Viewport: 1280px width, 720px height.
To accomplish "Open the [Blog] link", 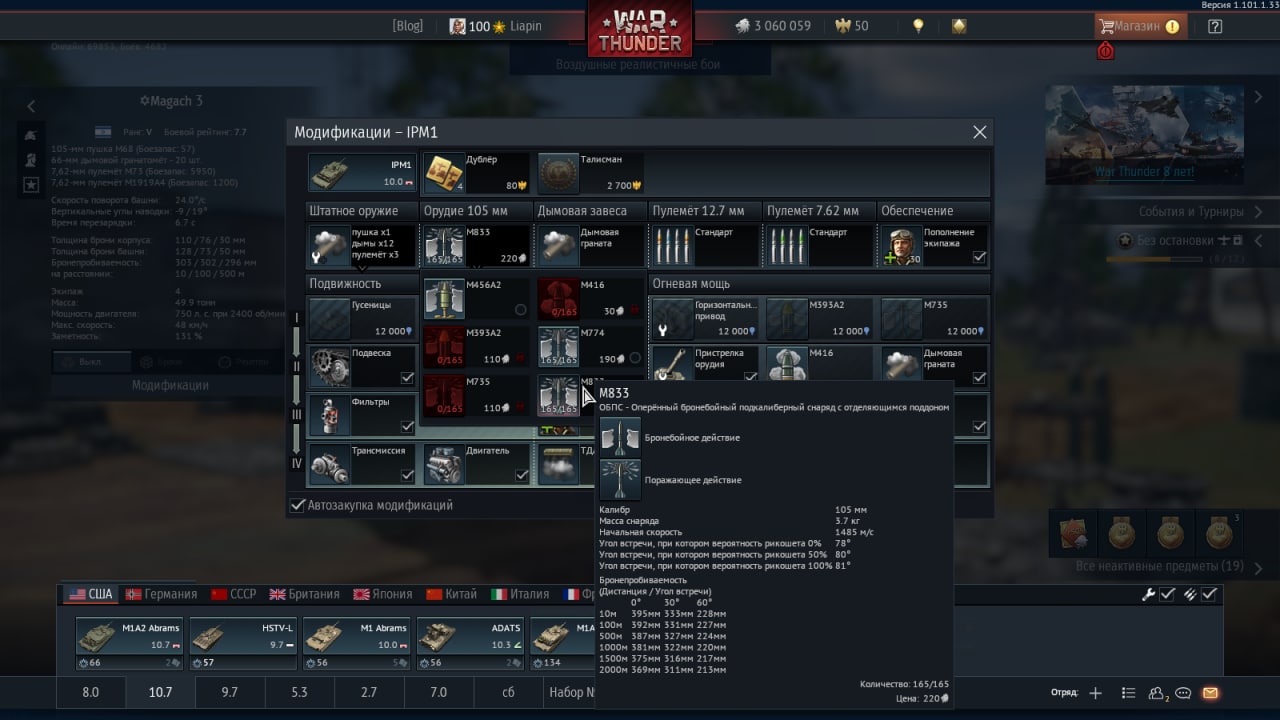I will click(407, 26).
